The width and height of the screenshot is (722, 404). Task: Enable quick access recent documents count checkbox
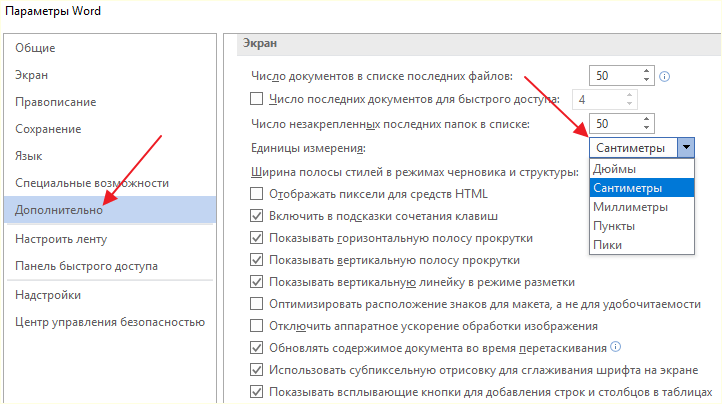(256, 99)
